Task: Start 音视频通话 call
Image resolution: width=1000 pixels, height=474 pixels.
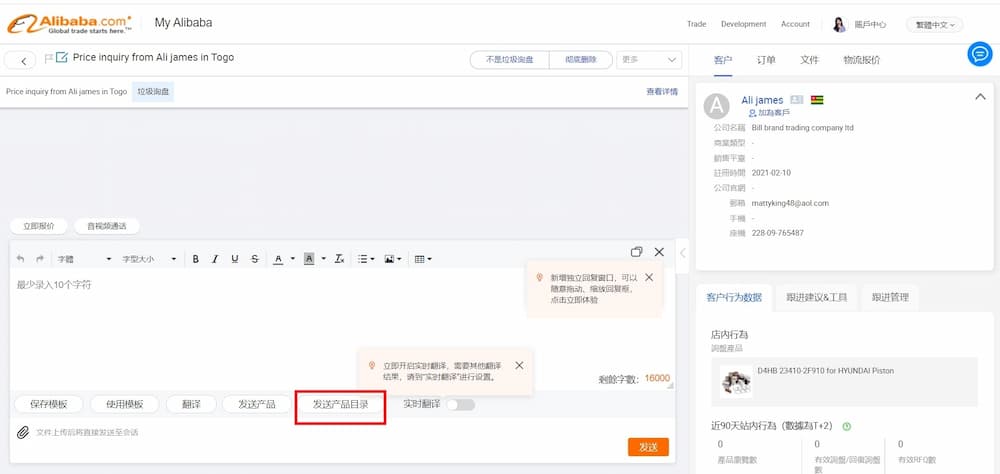Action: coord(107,226)
